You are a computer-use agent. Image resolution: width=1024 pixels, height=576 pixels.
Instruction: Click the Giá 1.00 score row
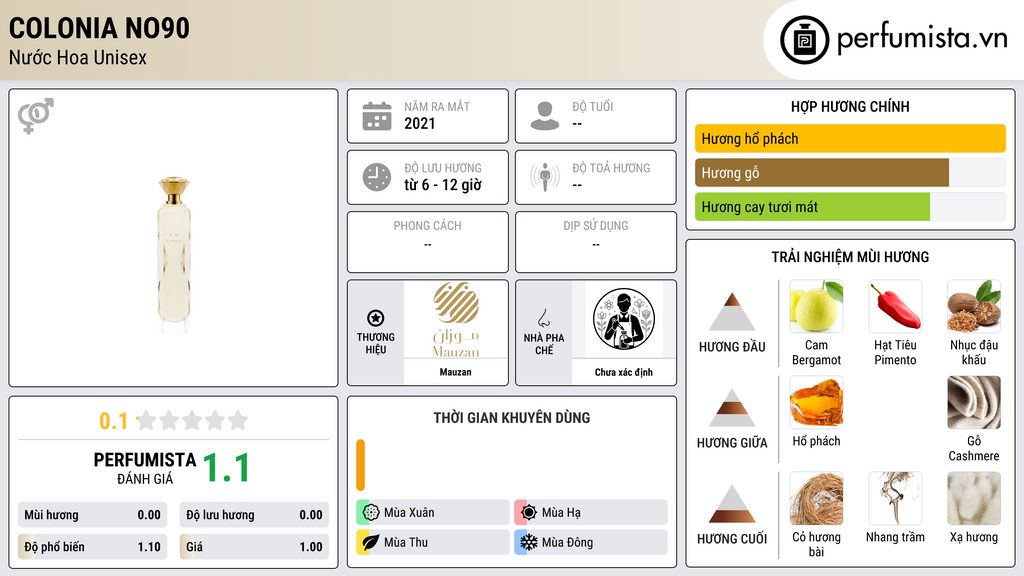(x=254, y=547)
